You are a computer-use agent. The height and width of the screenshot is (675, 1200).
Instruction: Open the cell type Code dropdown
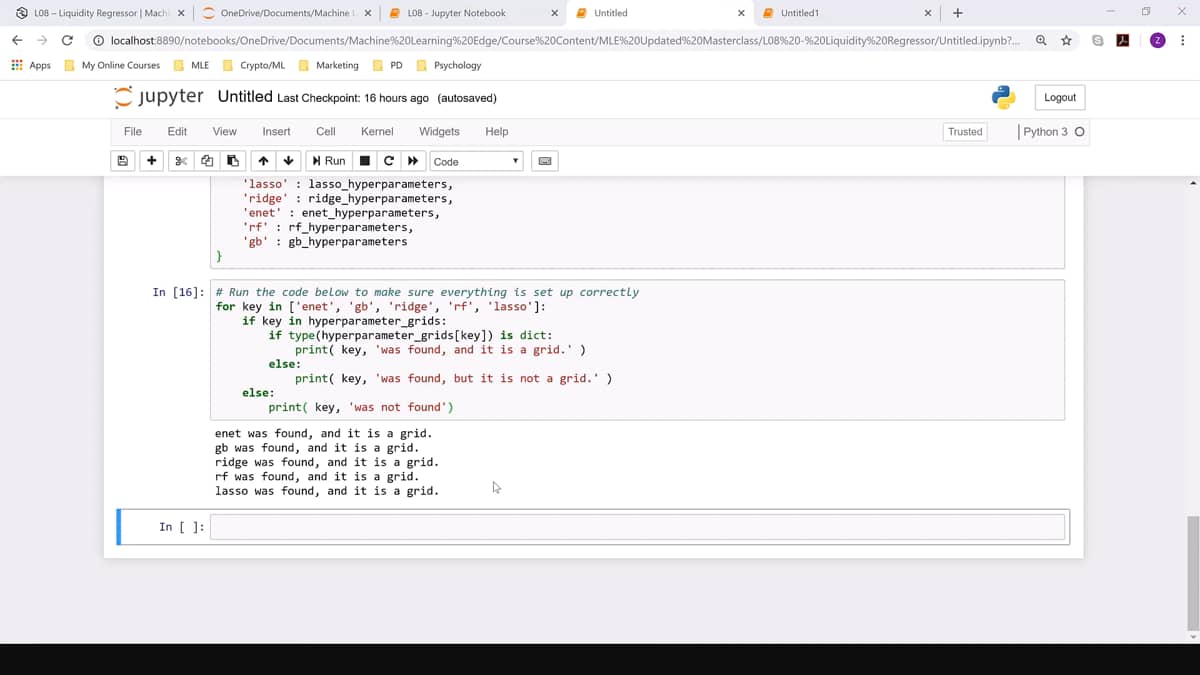pos(477,161)
